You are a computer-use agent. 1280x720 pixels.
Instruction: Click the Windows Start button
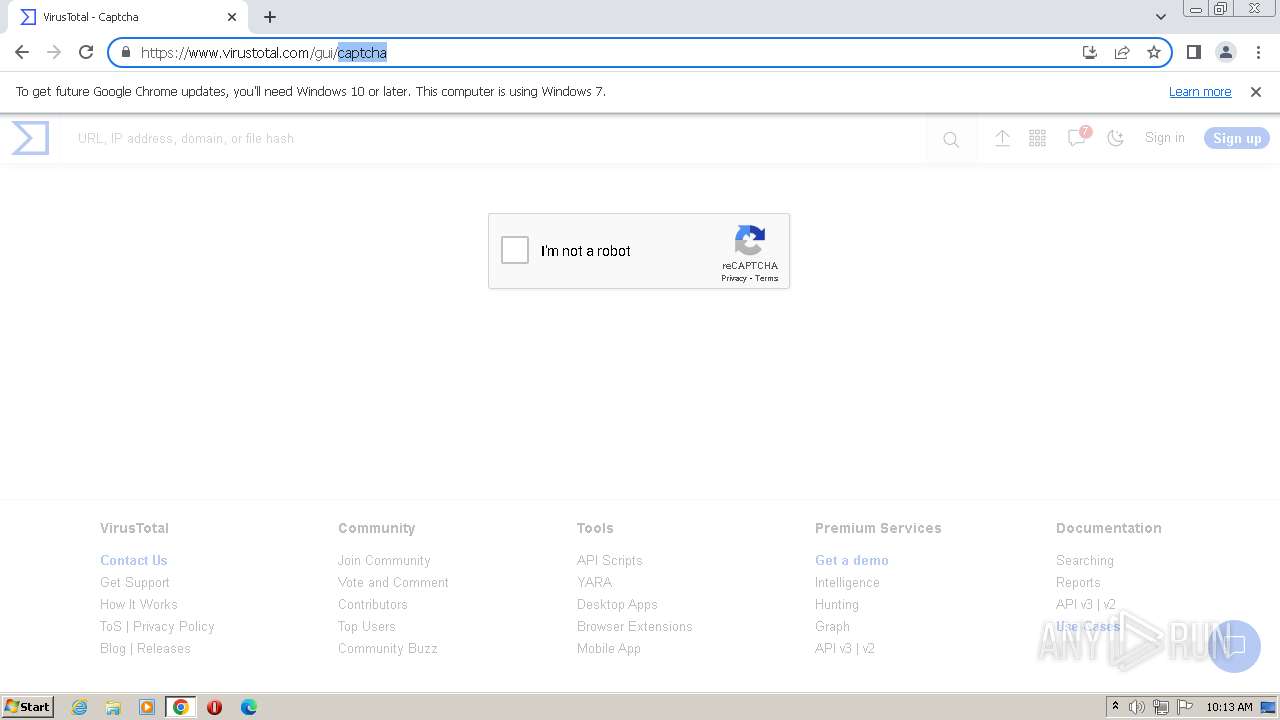pyautogui.click(x=28, y=706)
